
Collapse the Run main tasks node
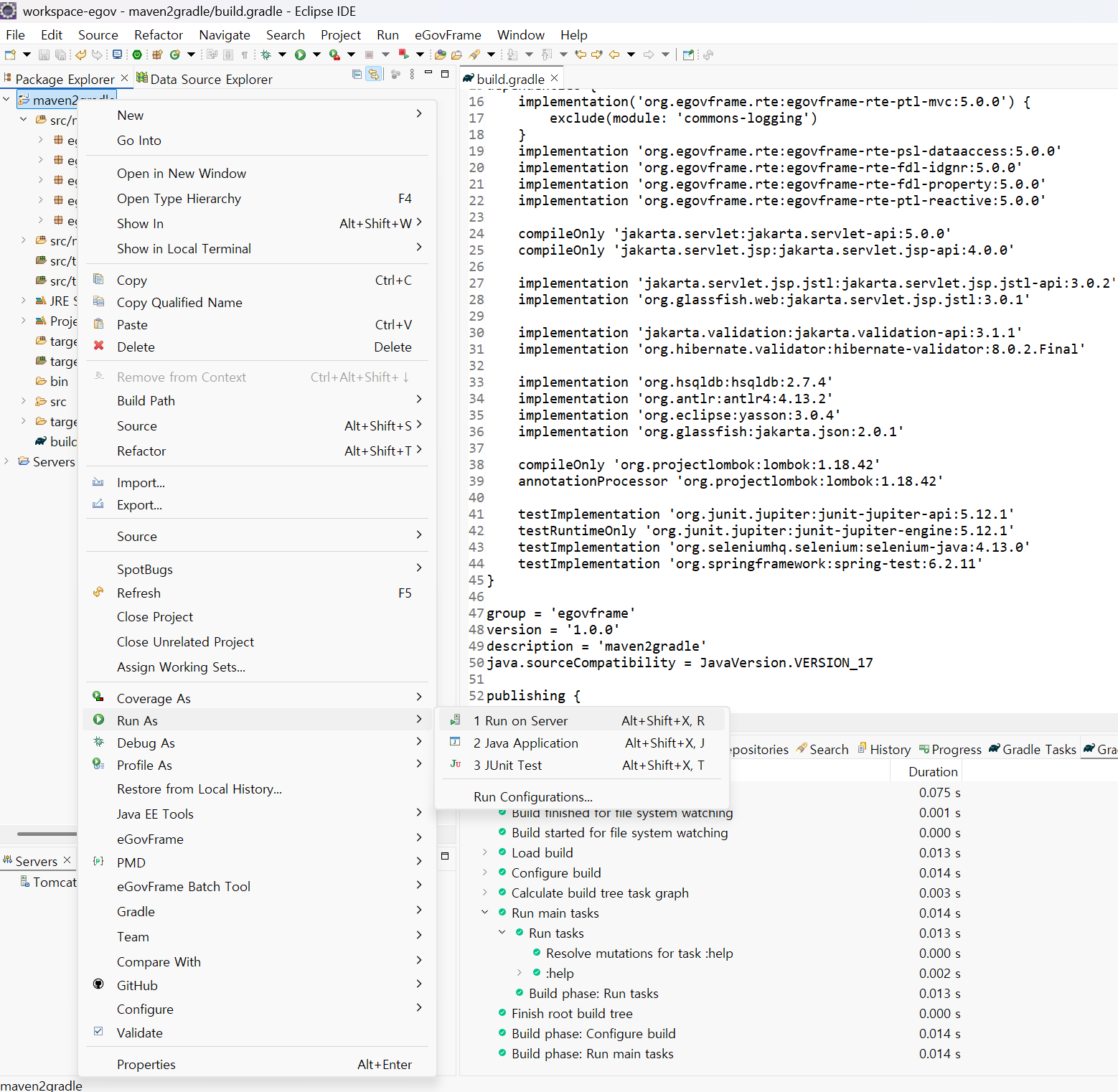point(485,913)
